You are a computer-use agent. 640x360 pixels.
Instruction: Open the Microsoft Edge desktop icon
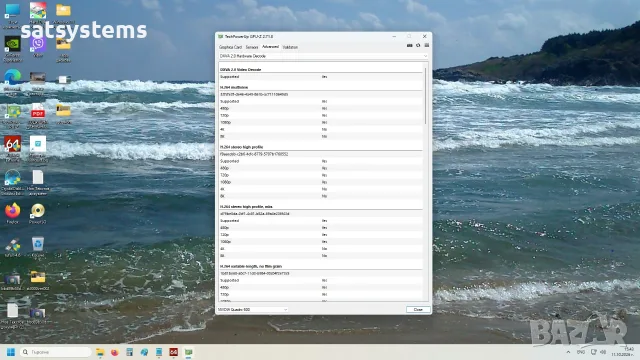pyautogui.click(x=13, y=82)
